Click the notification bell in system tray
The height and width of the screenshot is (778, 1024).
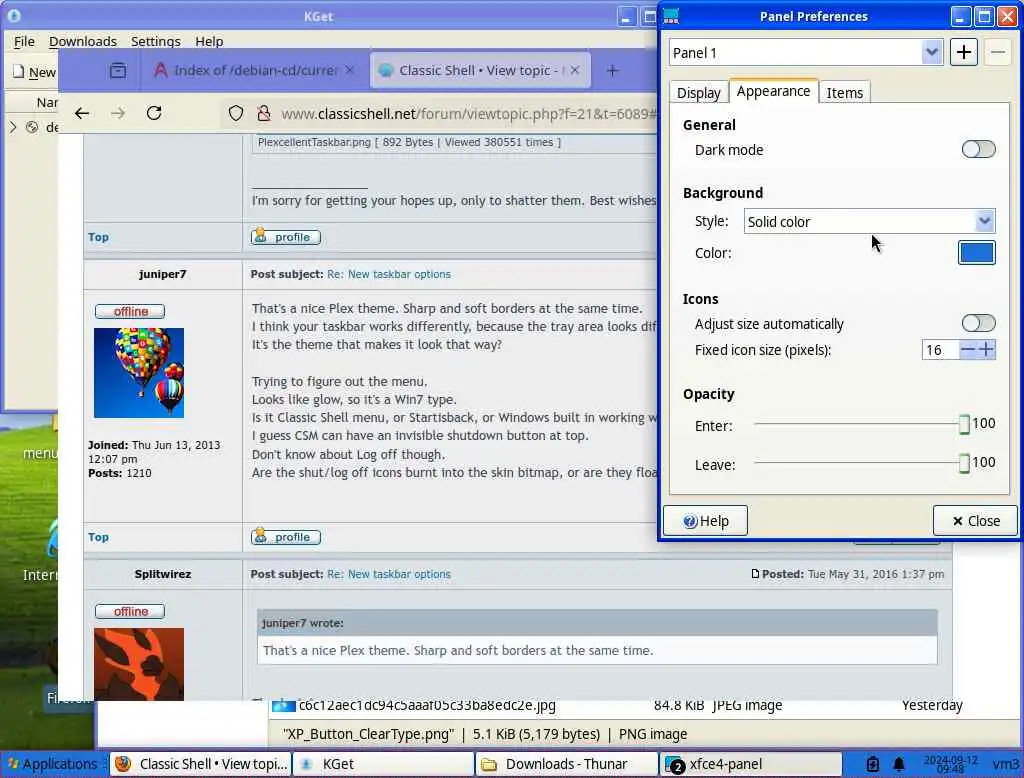click(899, 764)
